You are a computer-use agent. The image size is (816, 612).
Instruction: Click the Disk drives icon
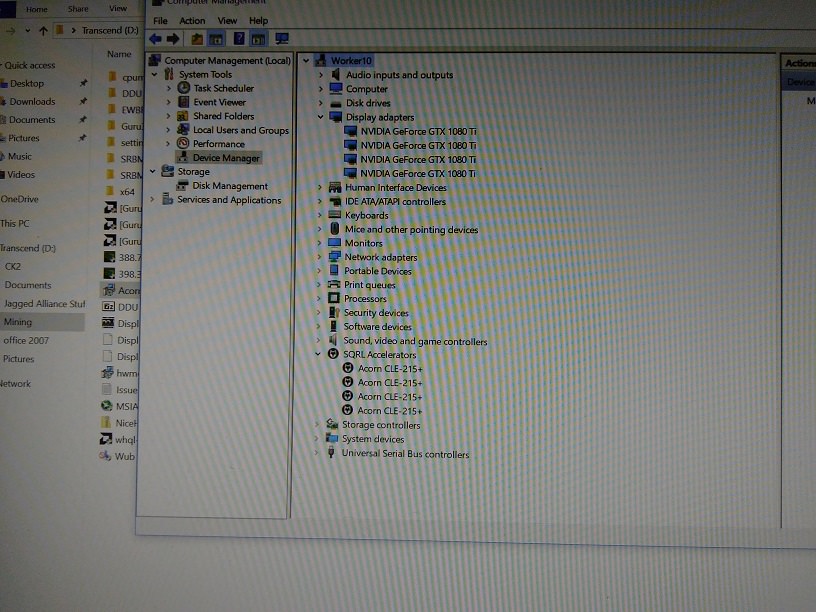(336, 103)
